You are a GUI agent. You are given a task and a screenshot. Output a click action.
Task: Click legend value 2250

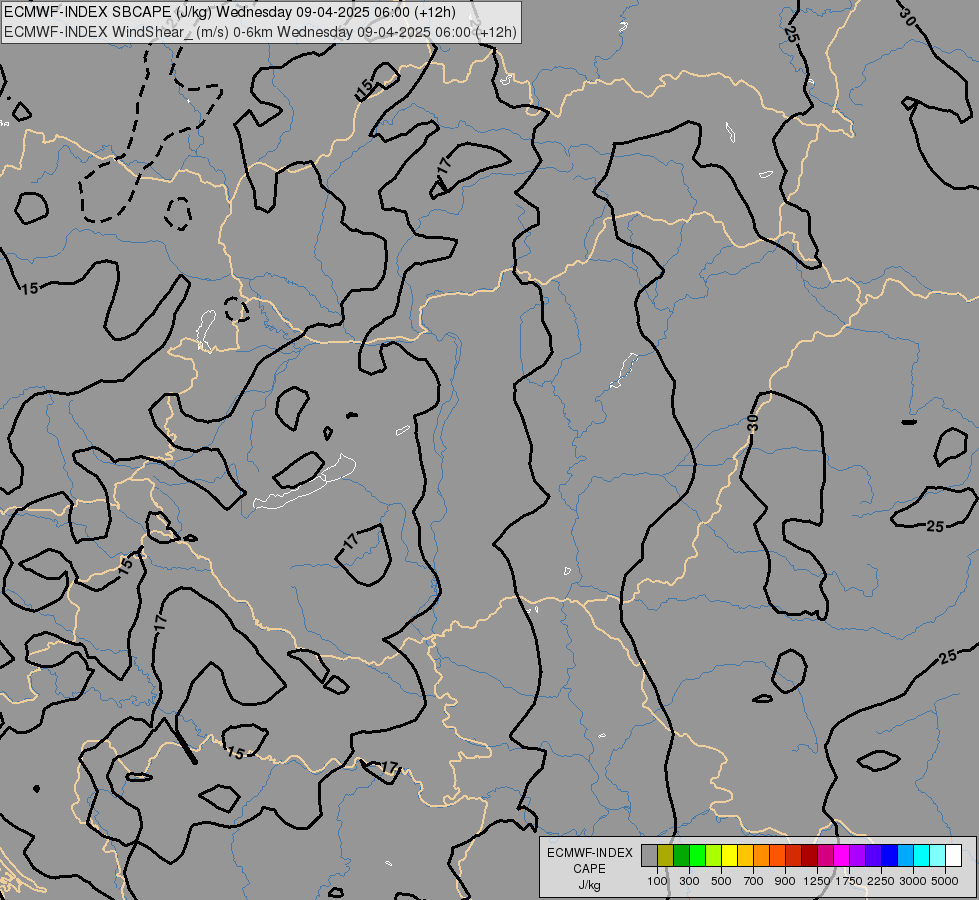tap(881, 881)
